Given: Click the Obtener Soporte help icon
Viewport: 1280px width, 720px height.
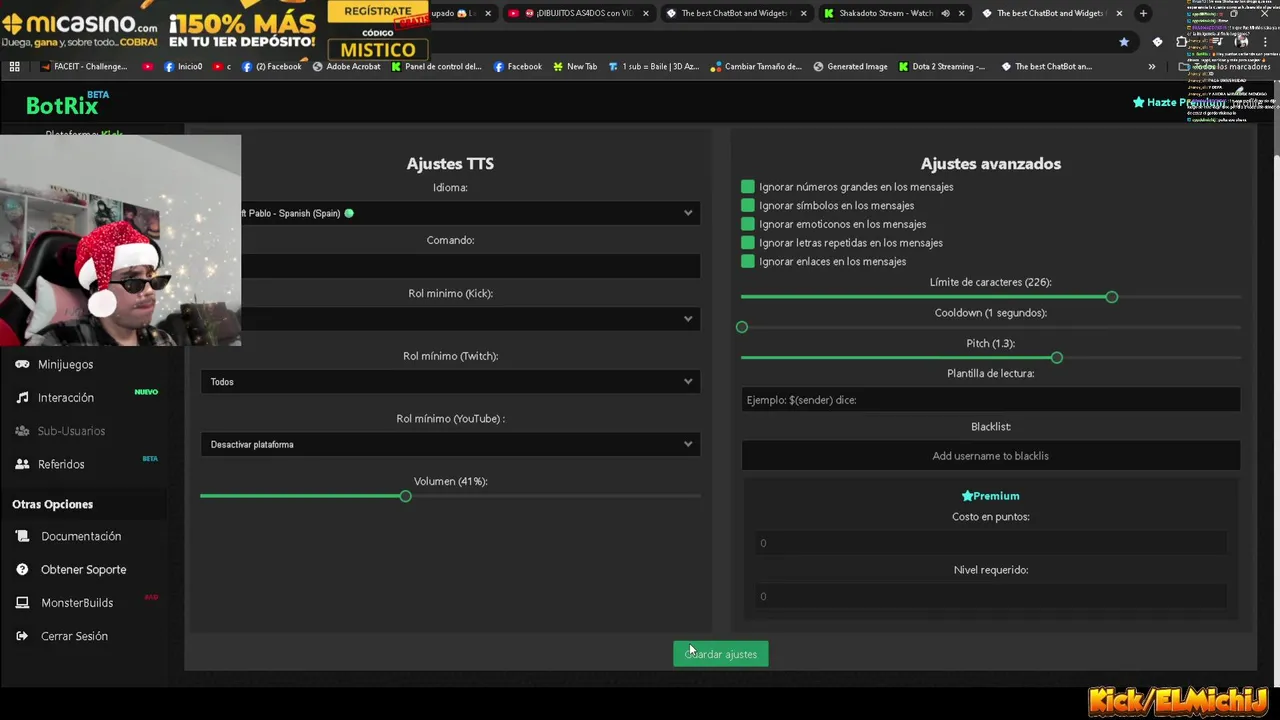Looking at the screenshot, I should [x=22, y=569].
